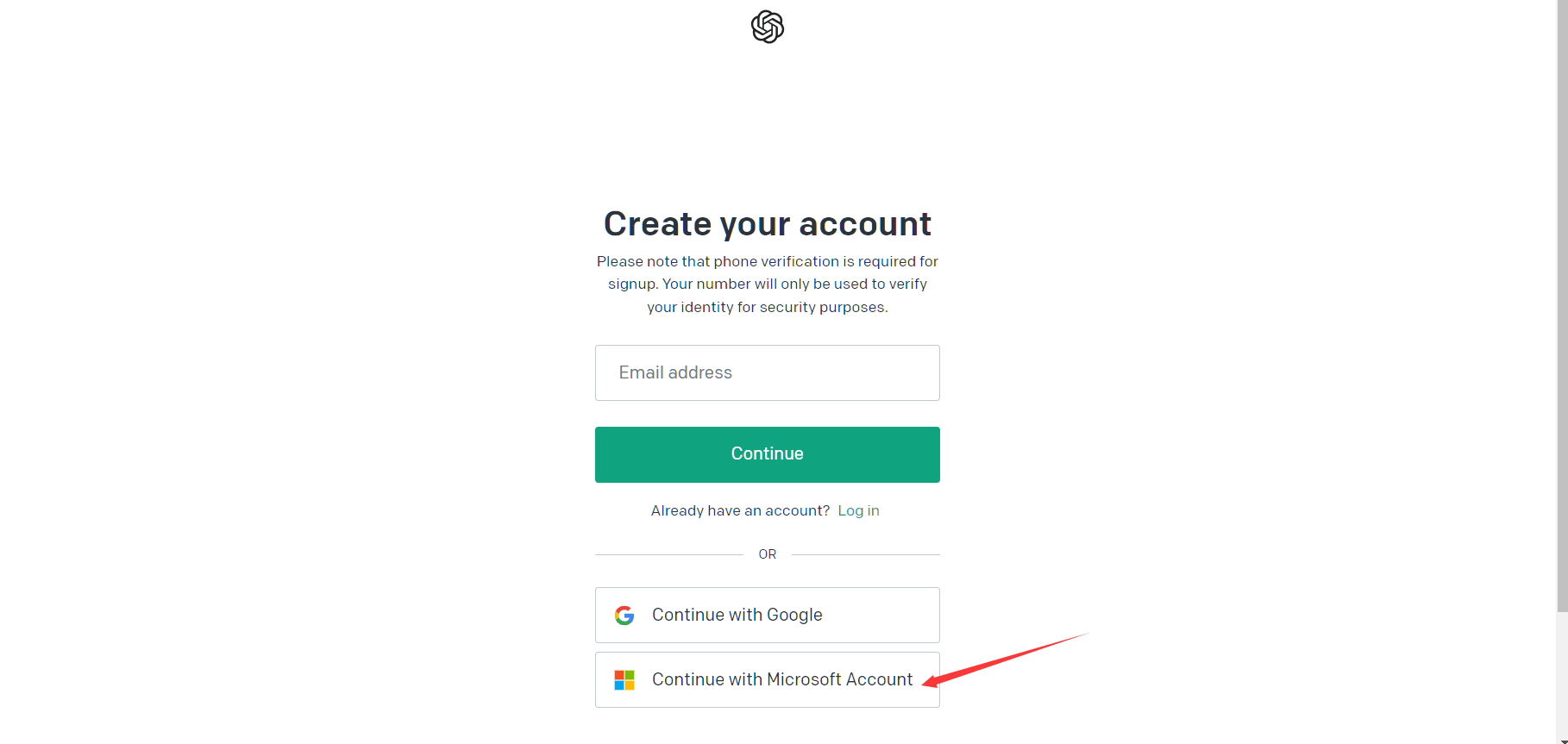This screenshot has width=1568, height=744.
Task: Click the OpenAI logo at top
Action: click(767, 27)
